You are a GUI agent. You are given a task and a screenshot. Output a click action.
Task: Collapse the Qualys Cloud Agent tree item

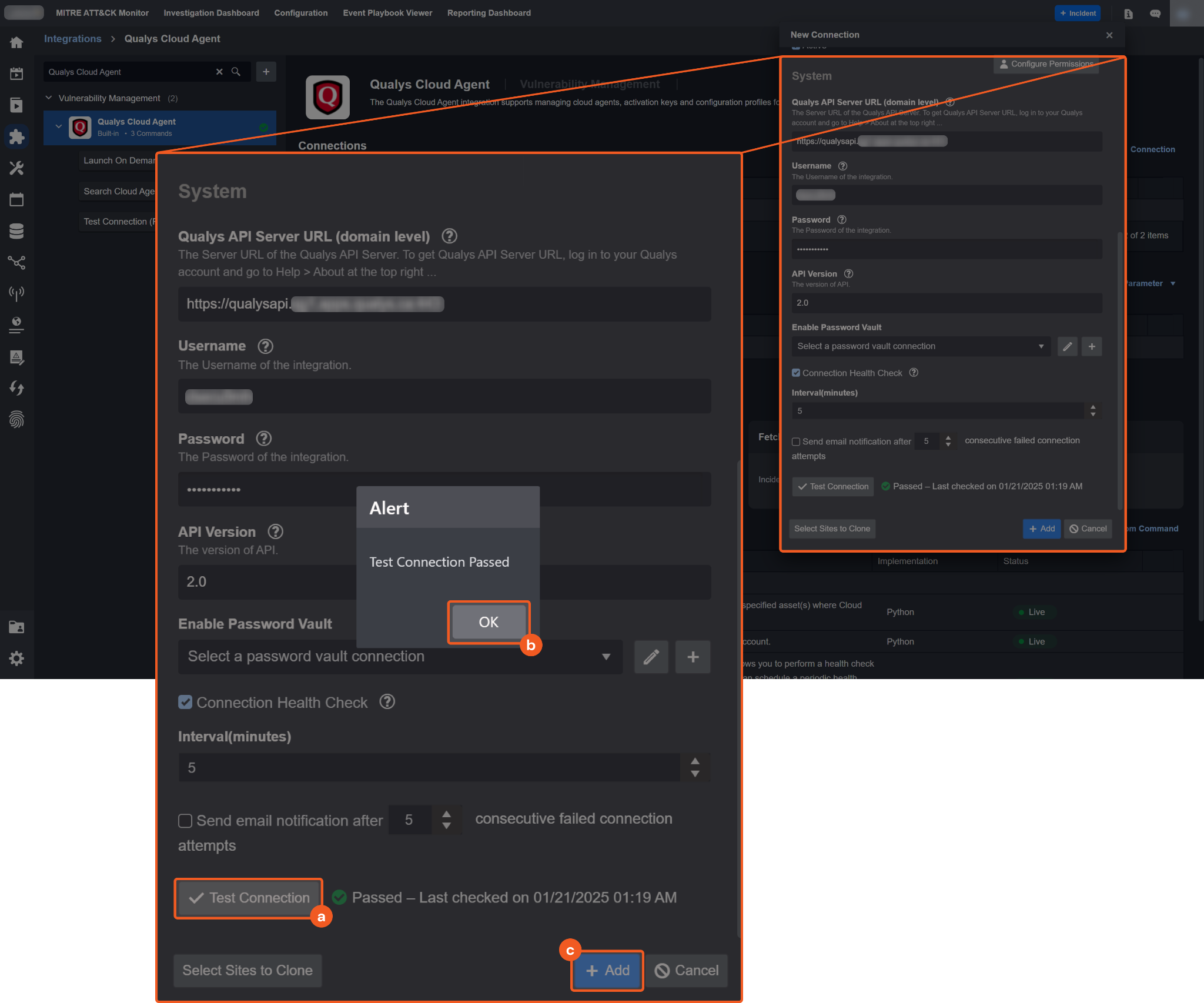click(58, 126)
